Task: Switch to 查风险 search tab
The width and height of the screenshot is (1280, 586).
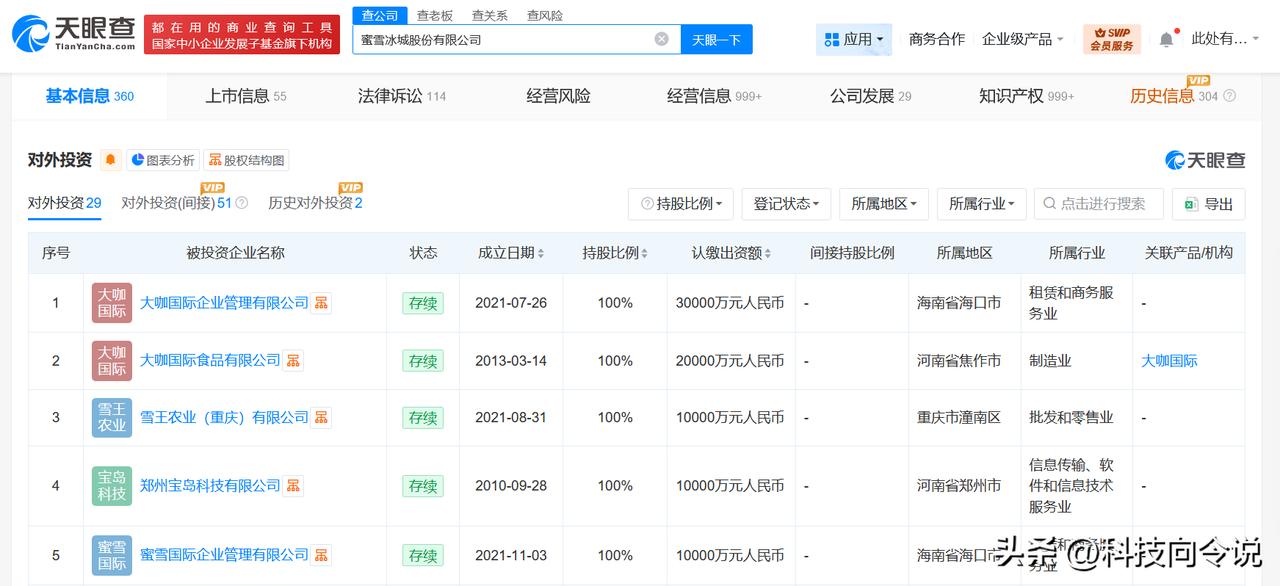Action: click(544, 15)
